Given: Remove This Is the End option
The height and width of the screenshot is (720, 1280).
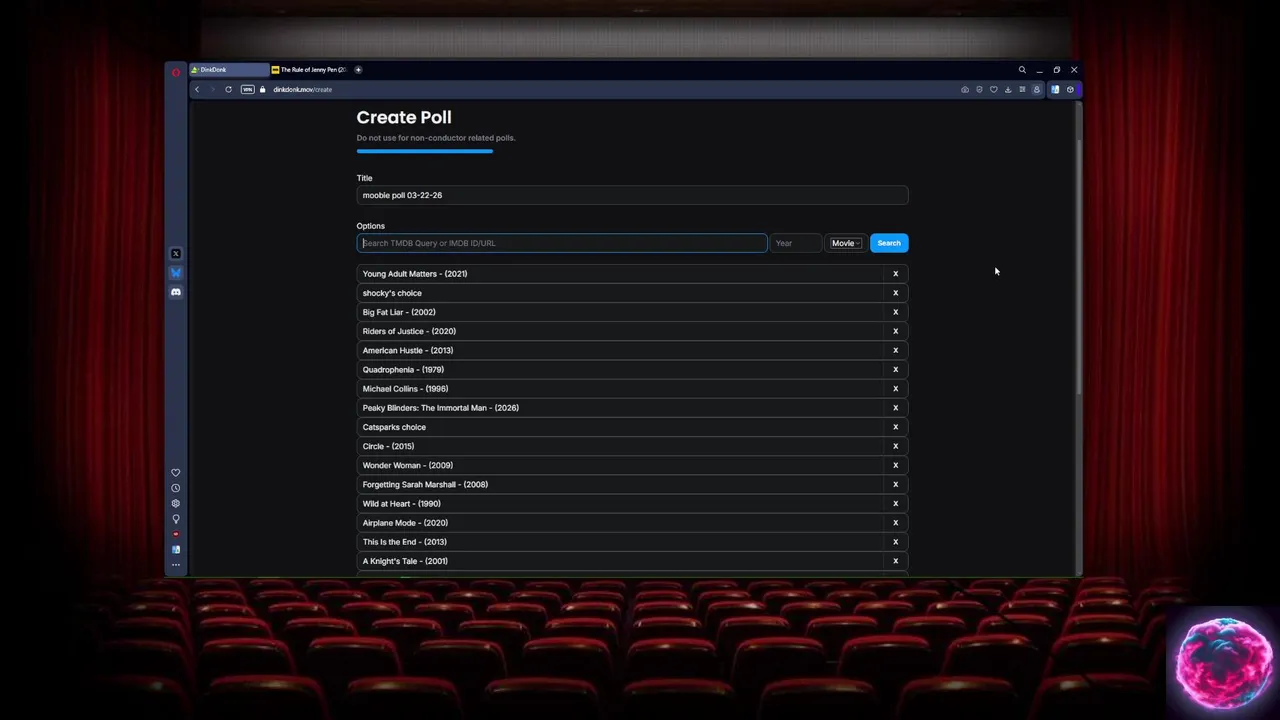Looking at the screenshot, I should click(x=896, y=542).
